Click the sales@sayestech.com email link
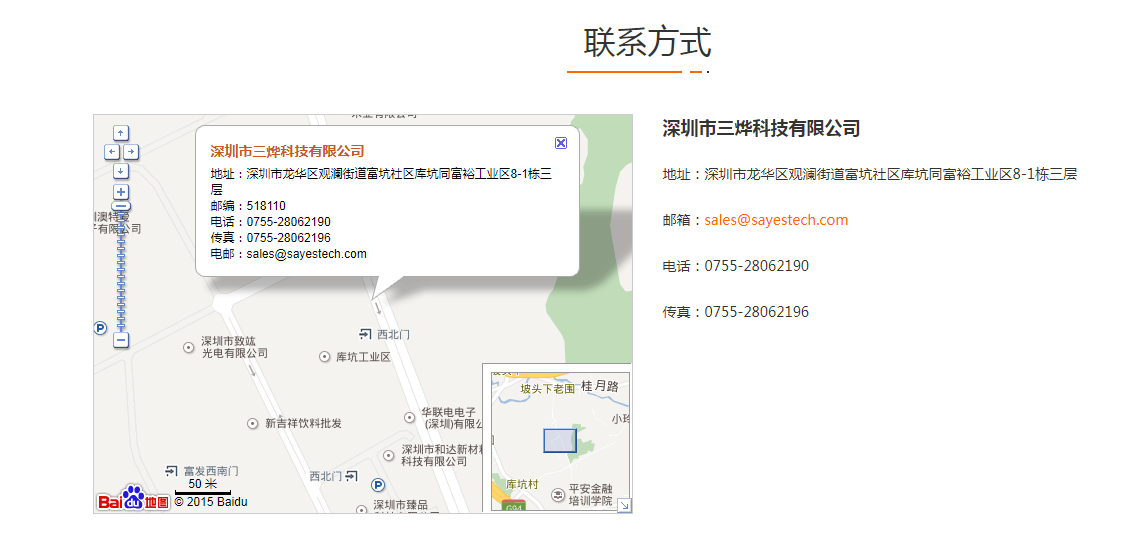 pos(776,220)
